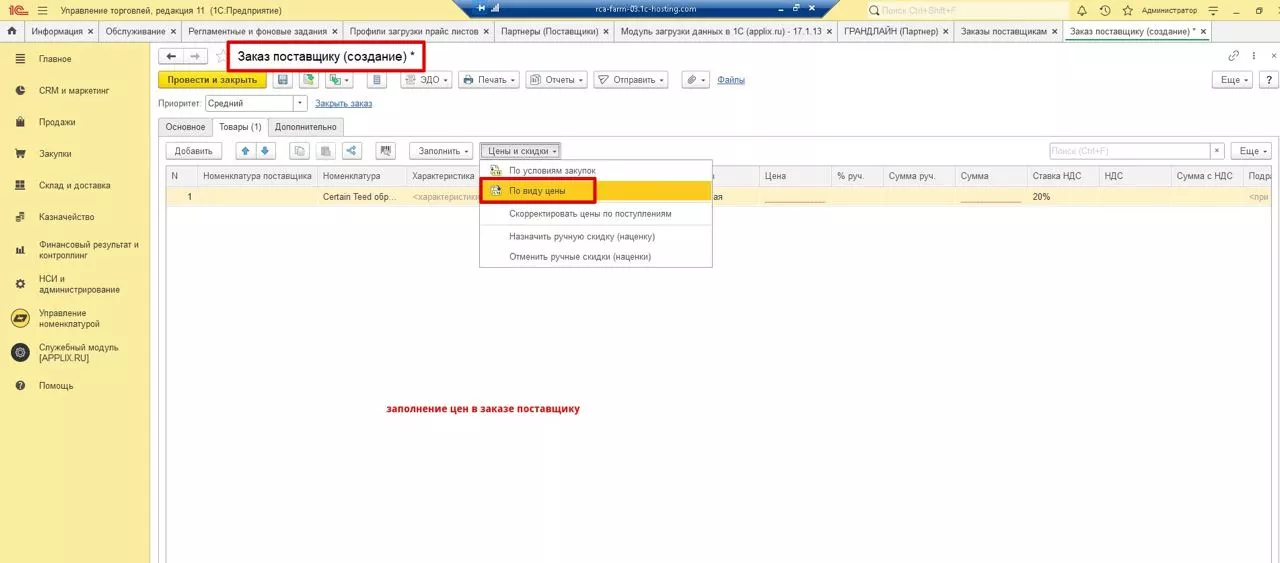This screenshot has height=563, width=1280.
Task: Open the service settings lines icon
Action: click(1213, 10)
